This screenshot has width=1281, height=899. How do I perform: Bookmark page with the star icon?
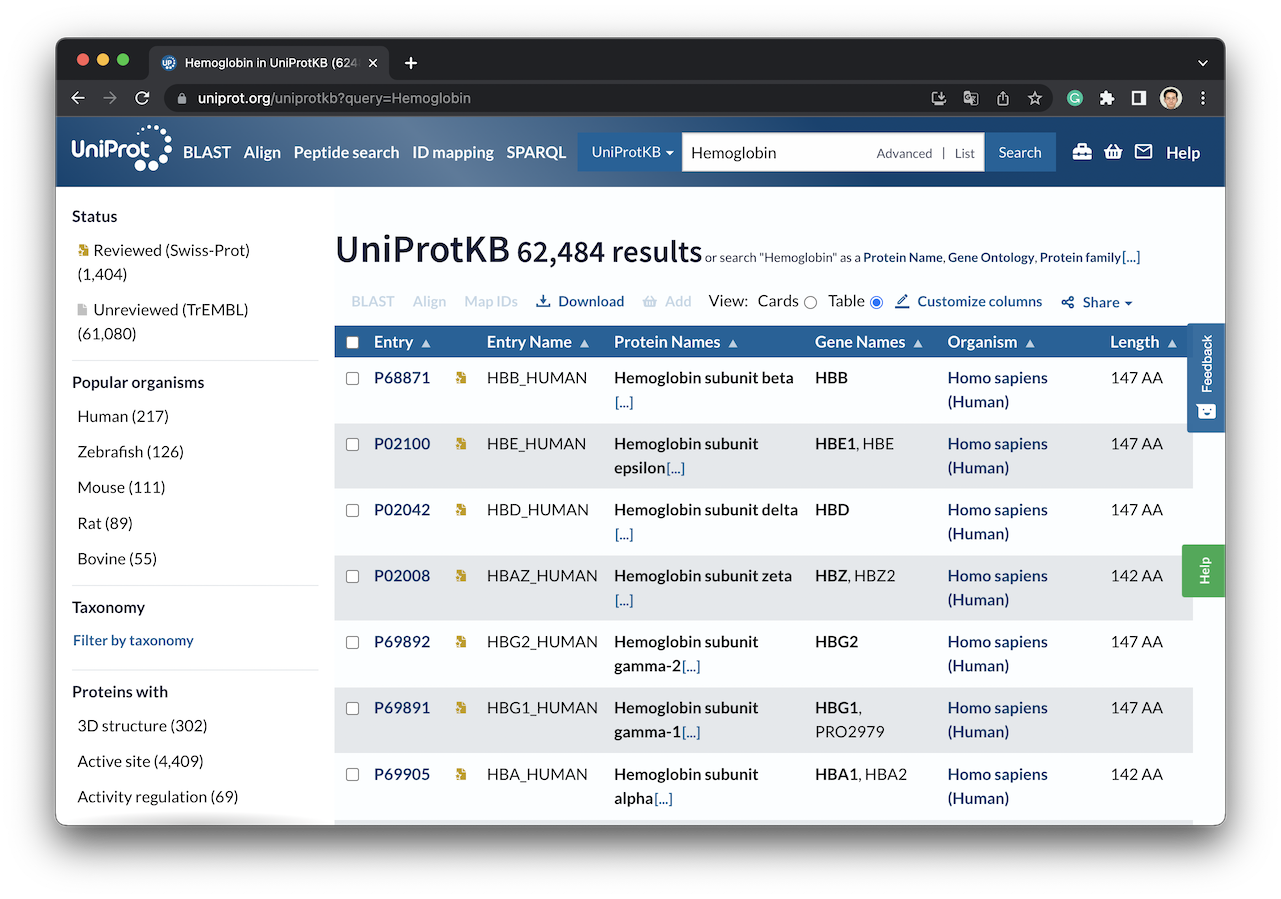click(x=1035, y=98)
